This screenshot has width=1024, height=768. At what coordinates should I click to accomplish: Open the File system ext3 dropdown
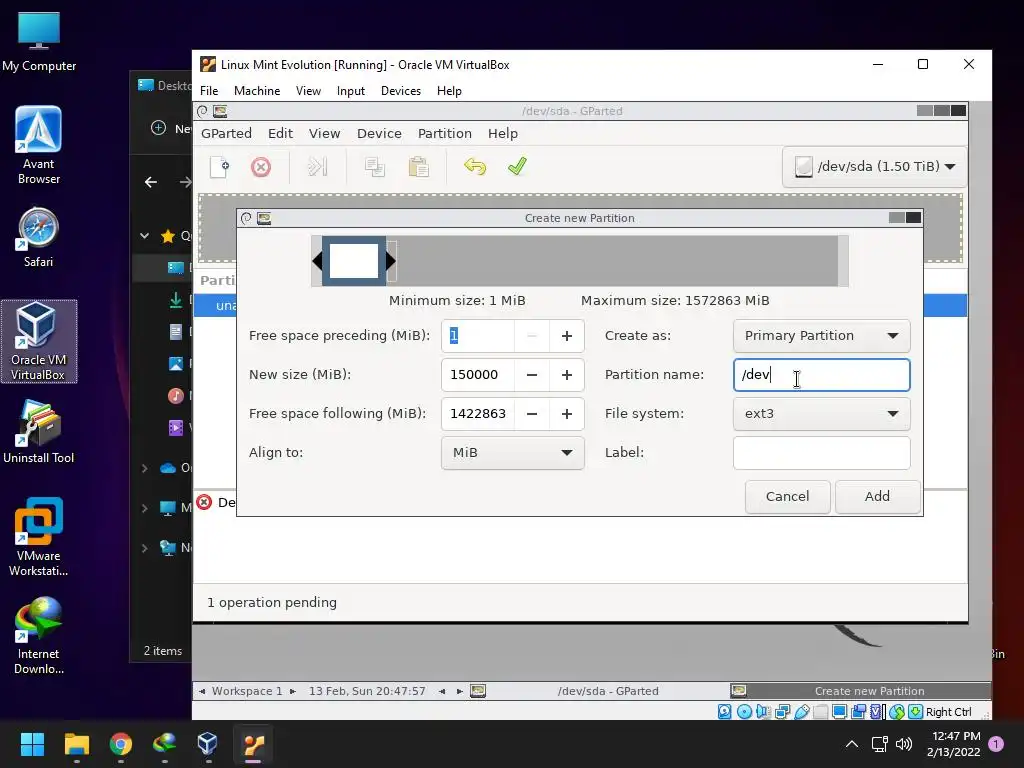[822, 413]
